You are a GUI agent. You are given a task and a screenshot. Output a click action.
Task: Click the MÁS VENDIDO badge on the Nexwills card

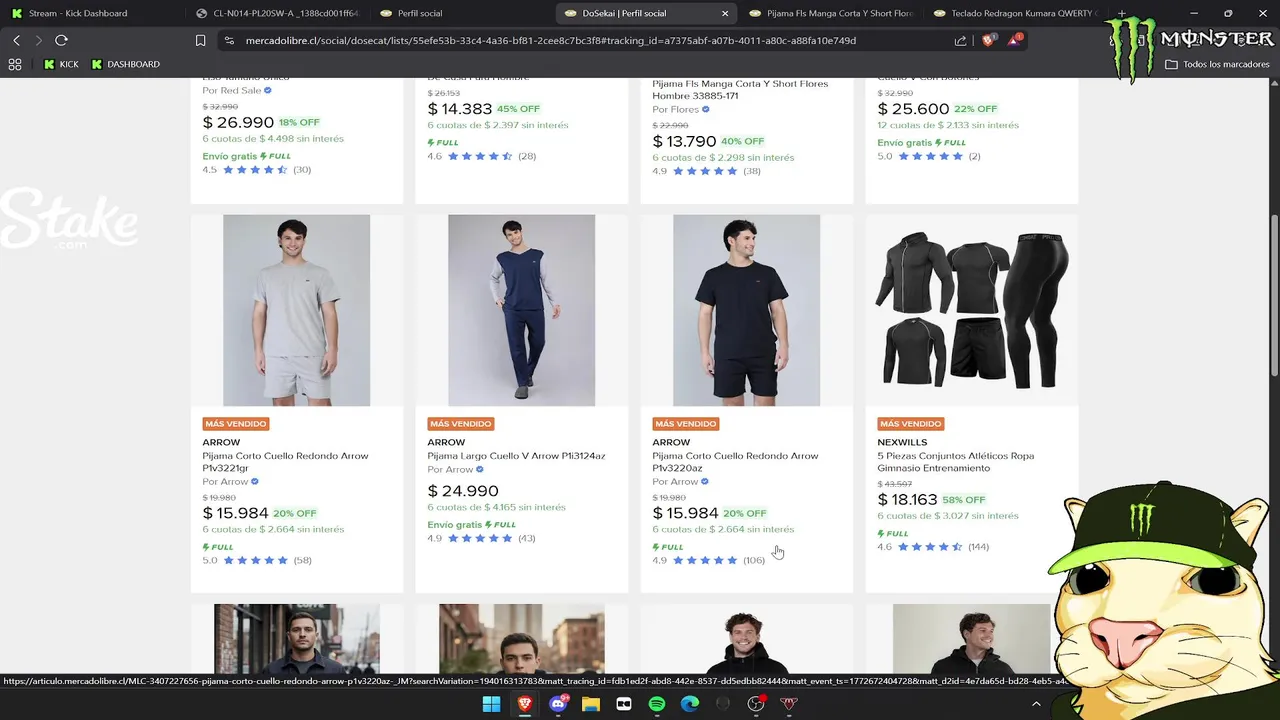910,424
